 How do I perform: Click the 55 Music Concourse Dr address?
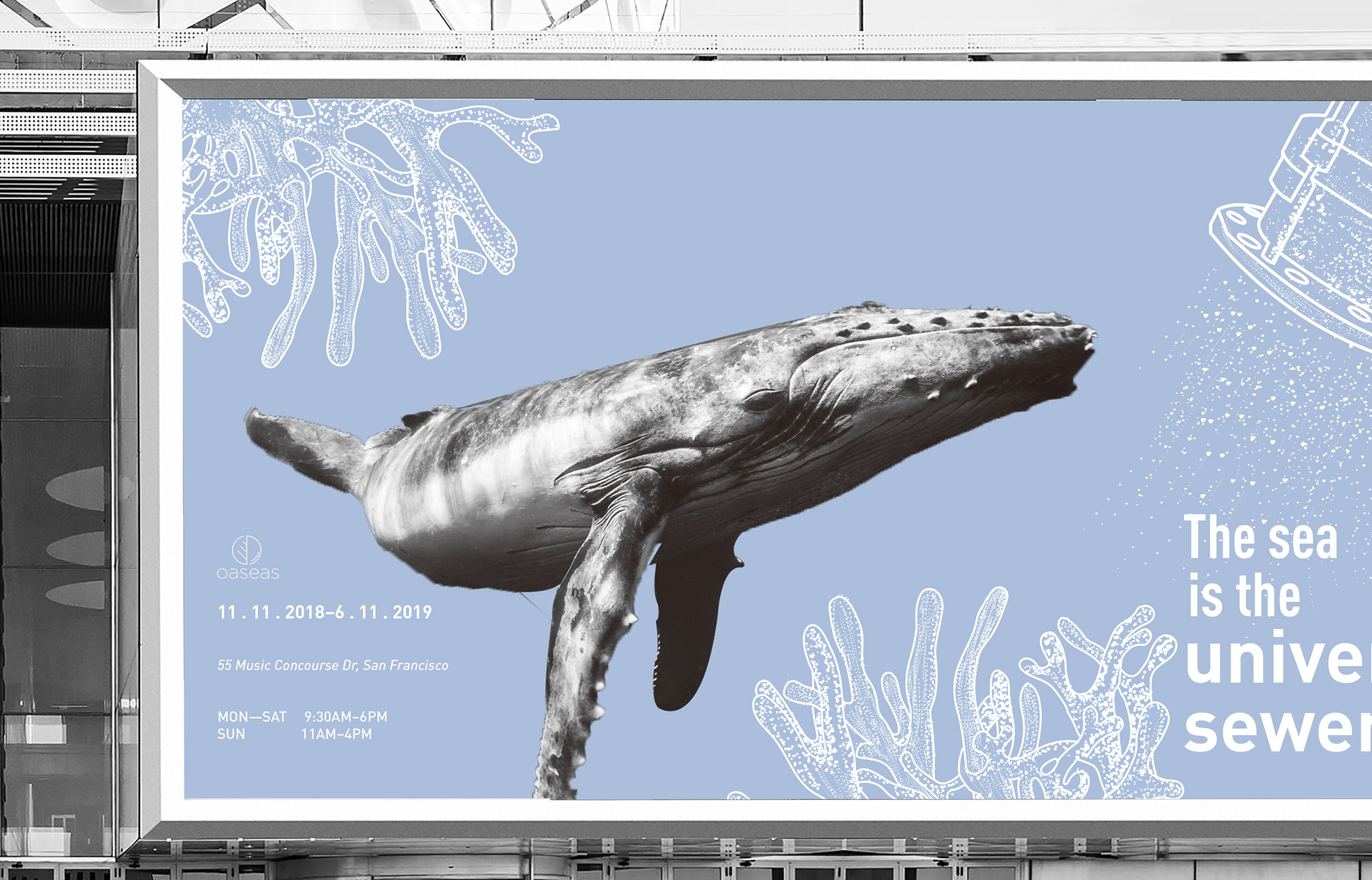point(332,665)
